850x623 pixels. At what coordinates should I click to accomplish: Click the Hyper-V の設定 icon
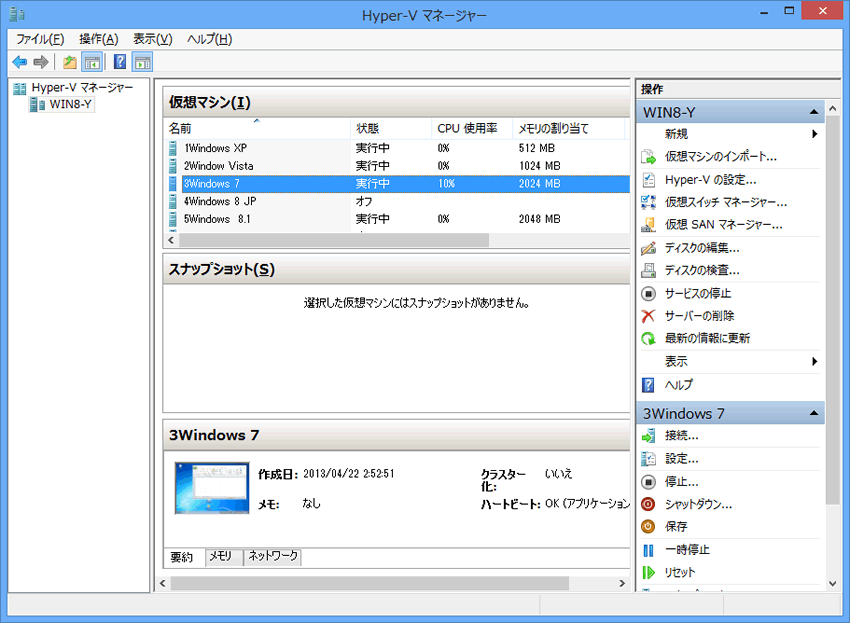click(648, 179)
